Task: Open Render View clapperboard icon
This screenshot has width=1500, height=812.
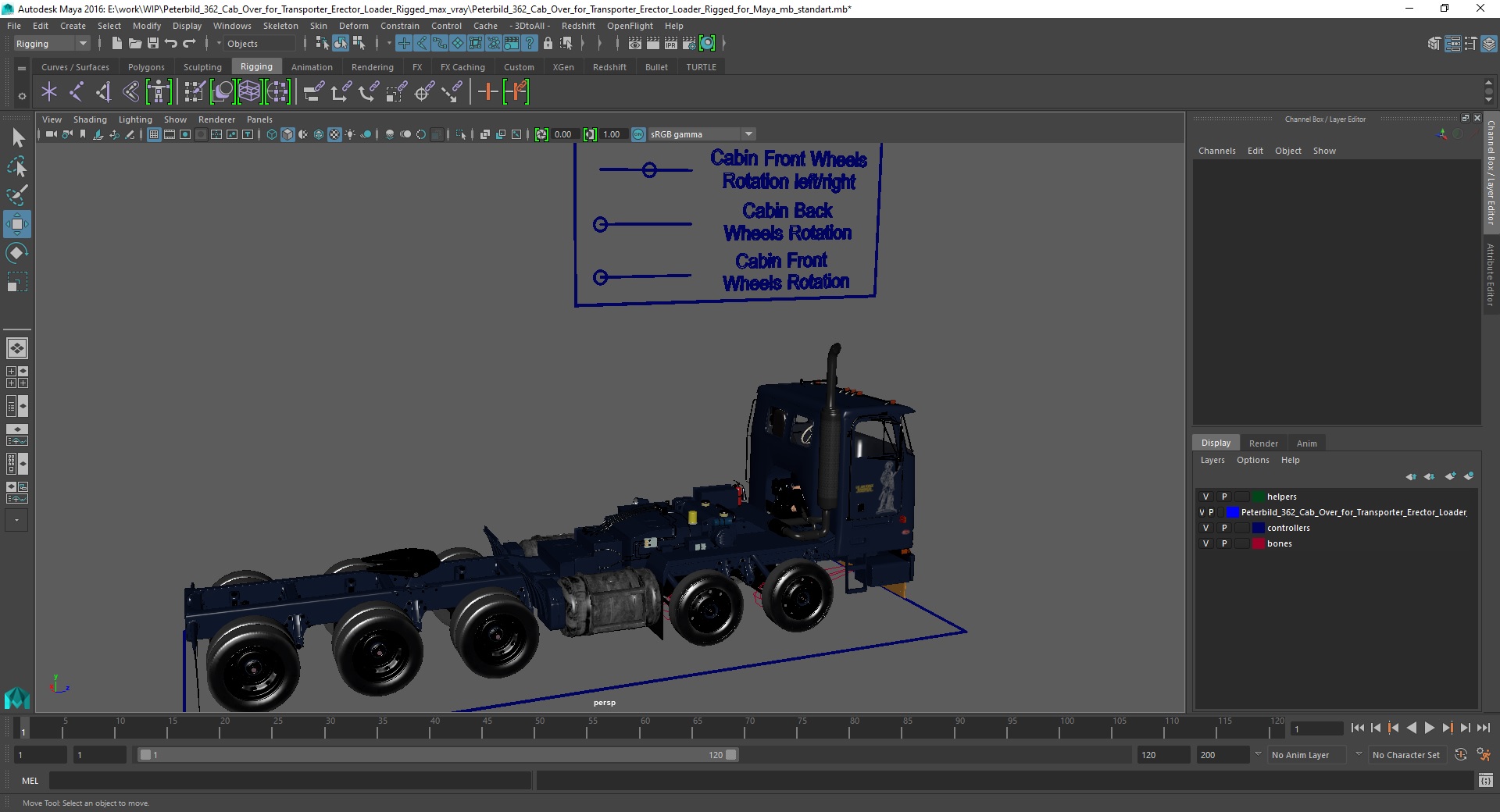Action: coord(635,44)
